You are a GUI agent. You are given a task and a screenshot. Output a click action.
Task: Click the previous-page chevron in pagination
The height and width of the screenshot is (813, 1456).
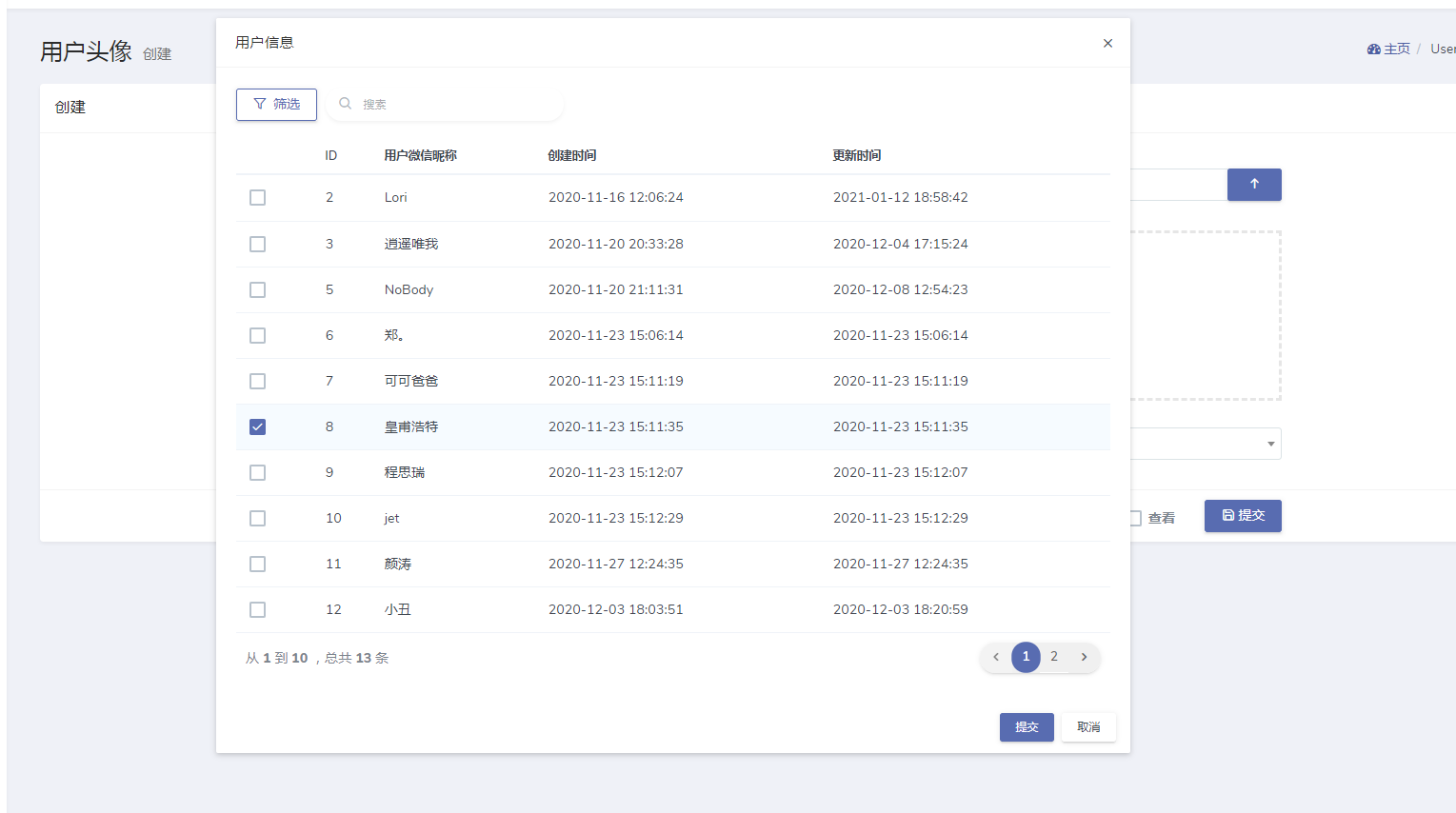coord(996,657)
